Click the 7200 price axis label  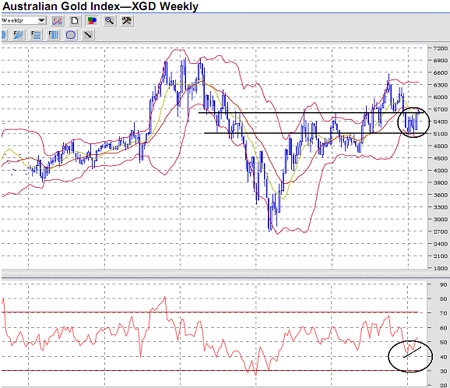click(x=440, y=48)
